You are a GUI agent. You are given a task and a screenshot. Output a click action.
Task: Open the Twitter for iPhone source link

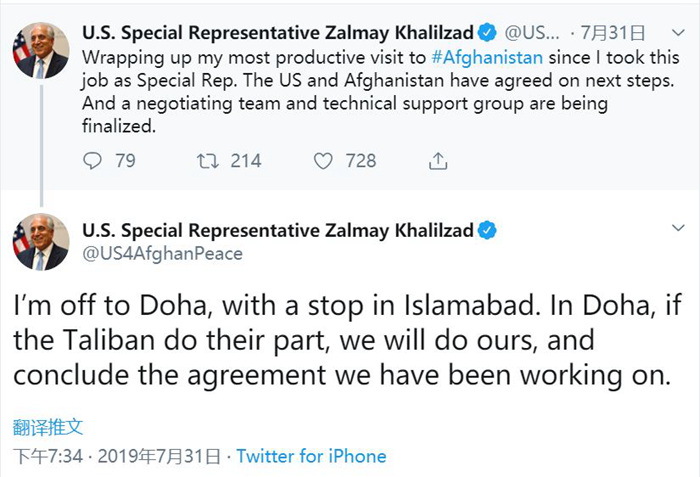(311, 455)
